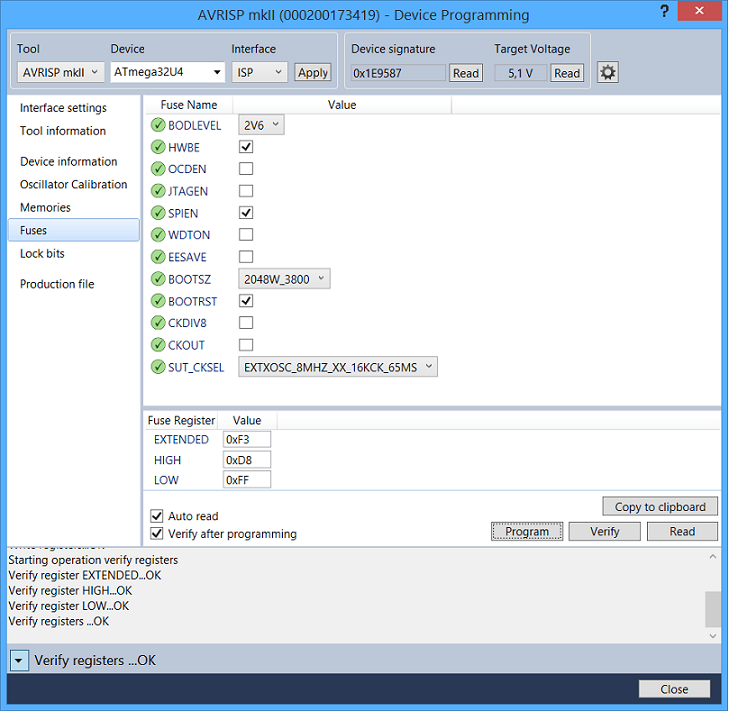The width and height of the screenshot is (729, 711).
Task: Enable the EESAVE fuse checkbox
Action: click(x=246, y=257)
